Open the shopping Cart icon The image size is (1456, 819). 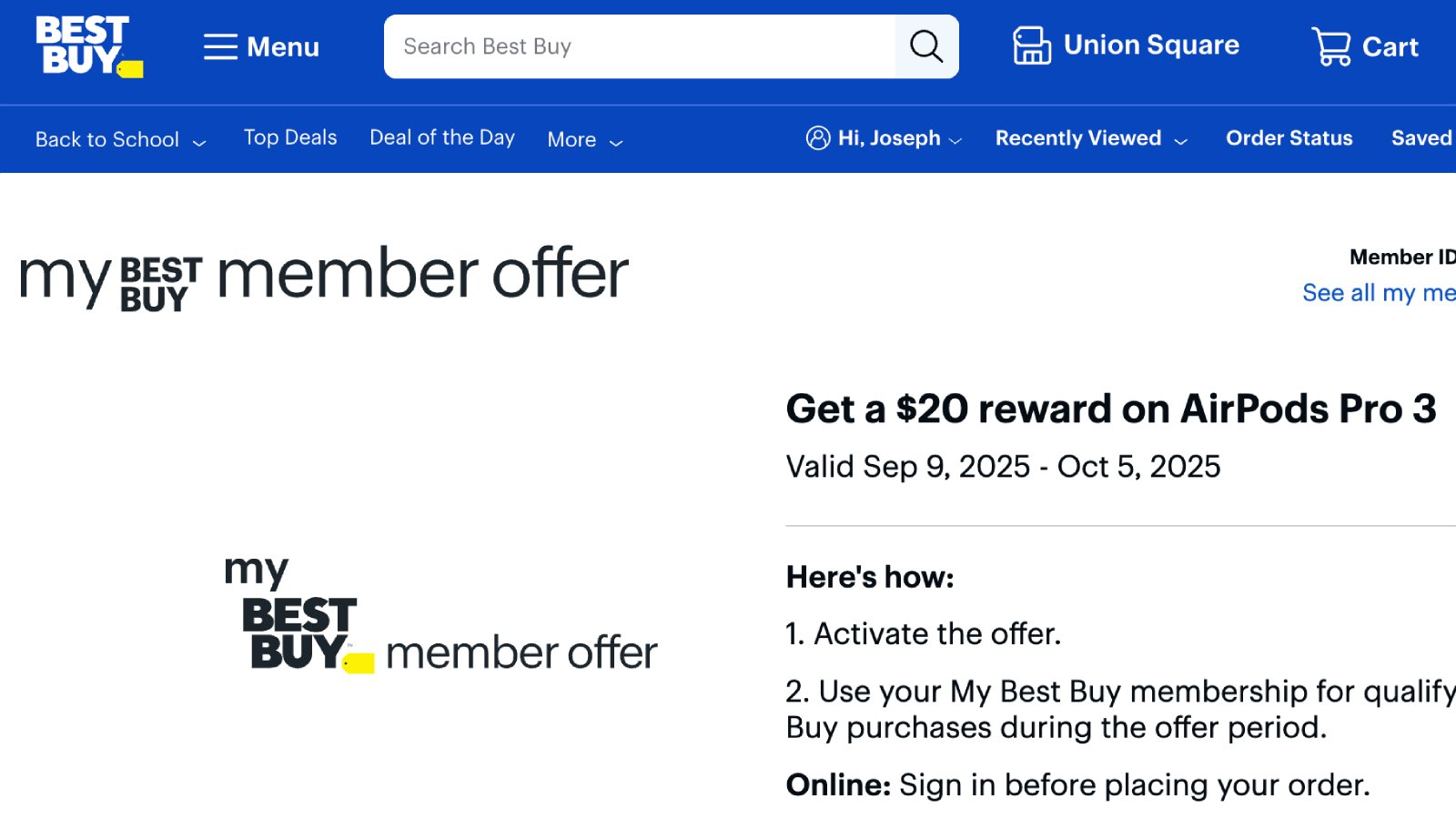point(1331,46)
